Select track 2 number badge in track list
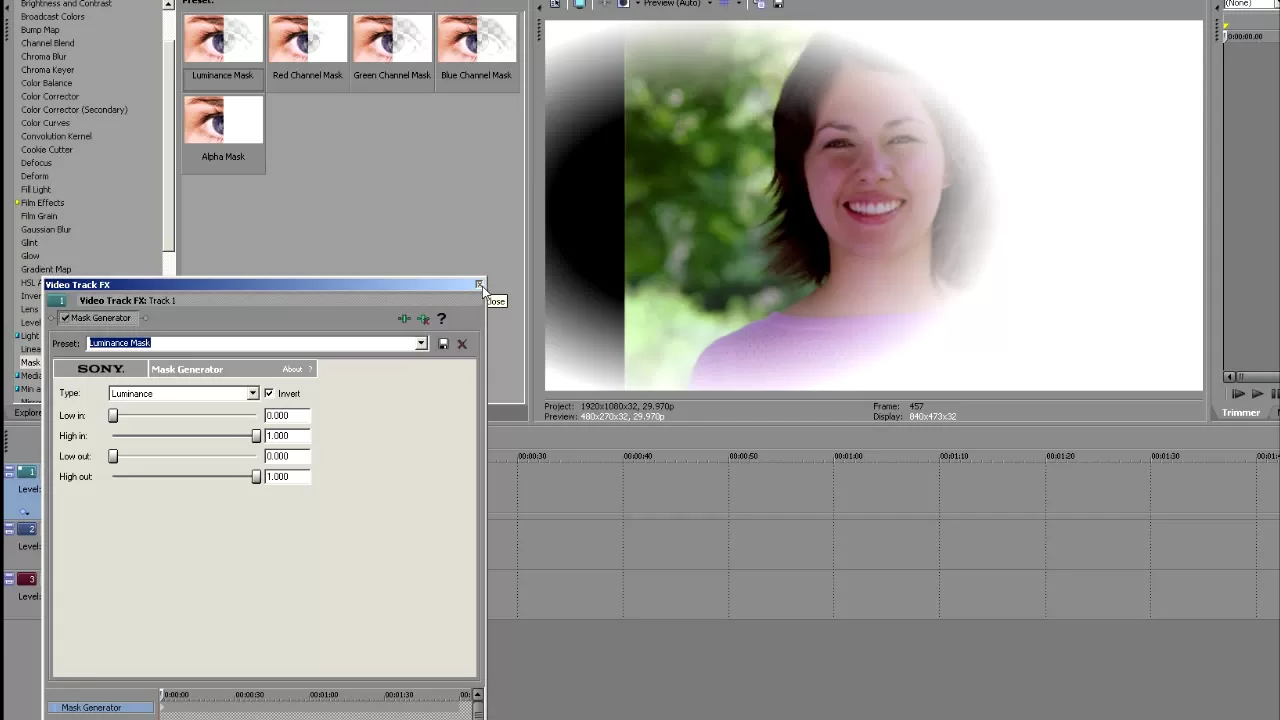This screenshot has width=1280, height=720. coord(29,528)
